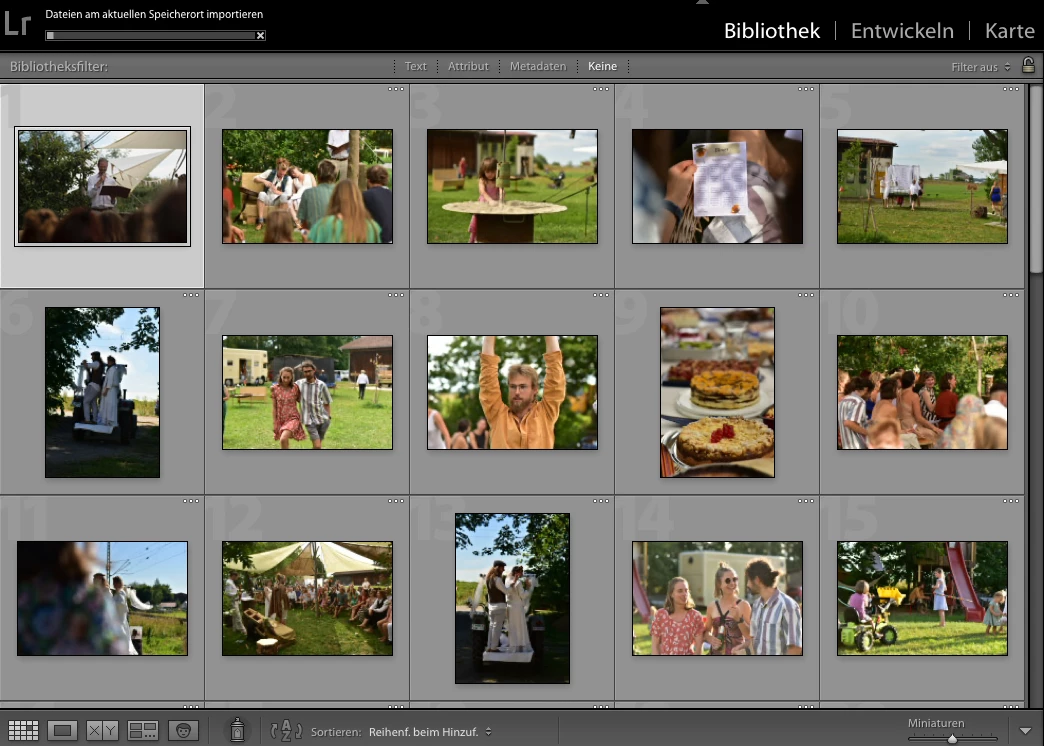Open options dots on cell 2
Viewport: 1044px width, 746px height.
(395, 89)
